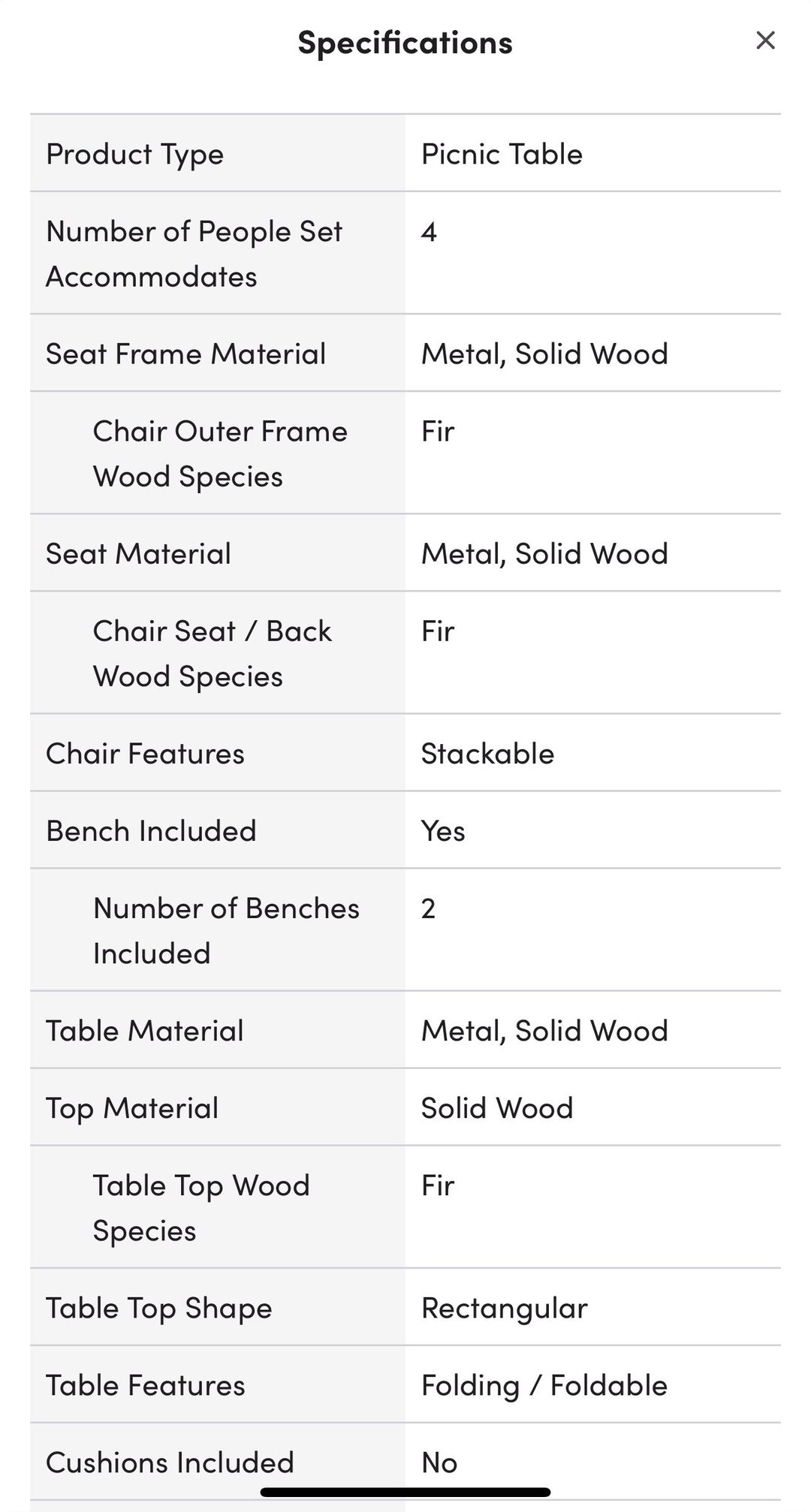Tap the Table Material label
The image size is (811, 1512).
pos(145,1031)
